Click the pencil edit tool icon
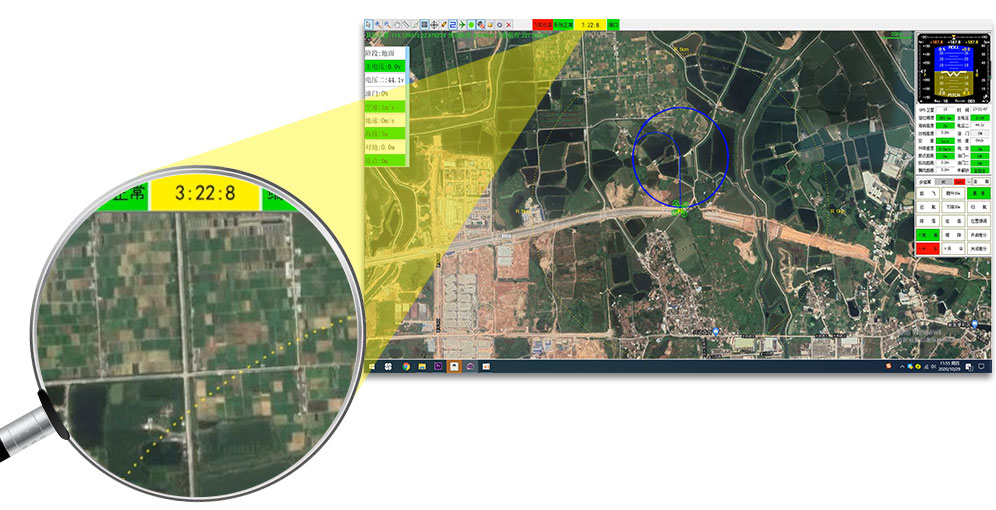The height and width of the screenshot is (510, 996). click(x=443, y=25)
